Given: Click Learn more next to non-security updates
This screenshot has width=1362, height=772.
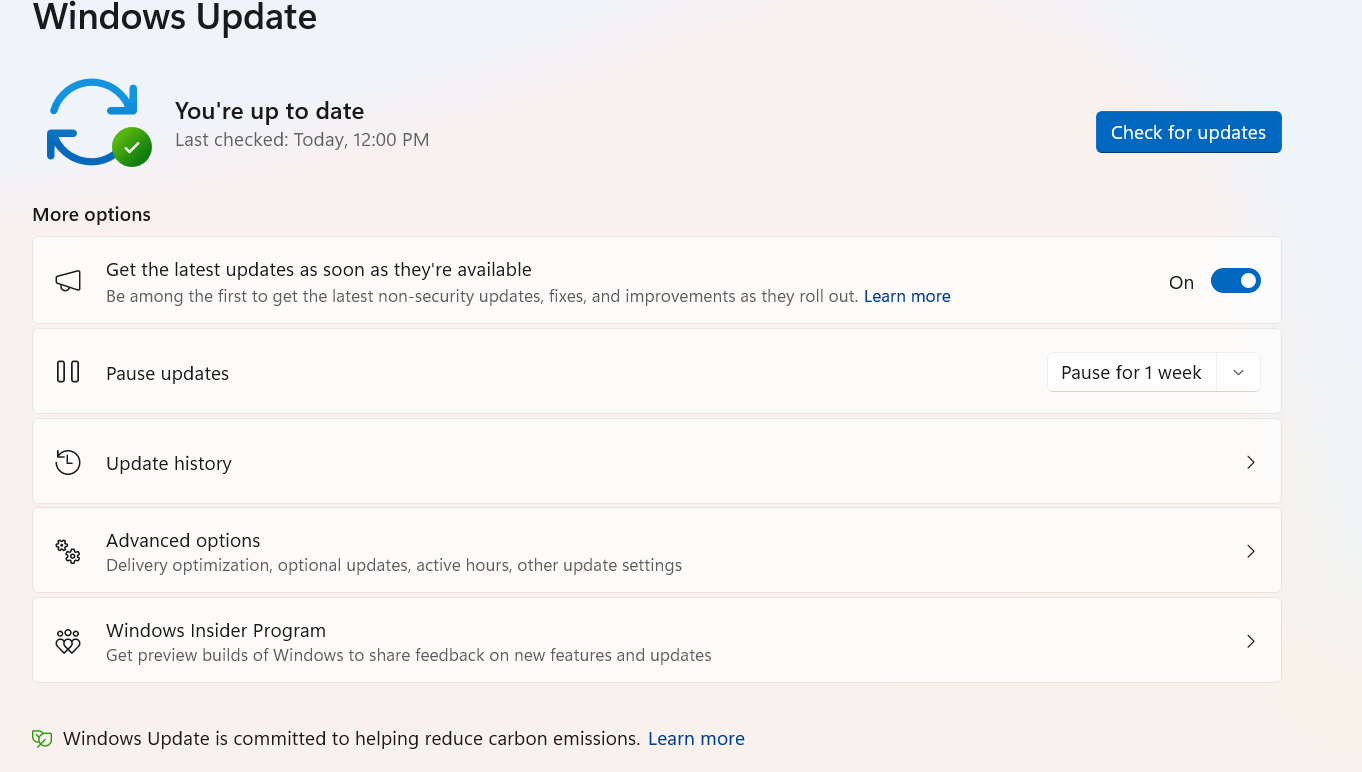Looking at the screenshot, I should click(x=906, y=296).
